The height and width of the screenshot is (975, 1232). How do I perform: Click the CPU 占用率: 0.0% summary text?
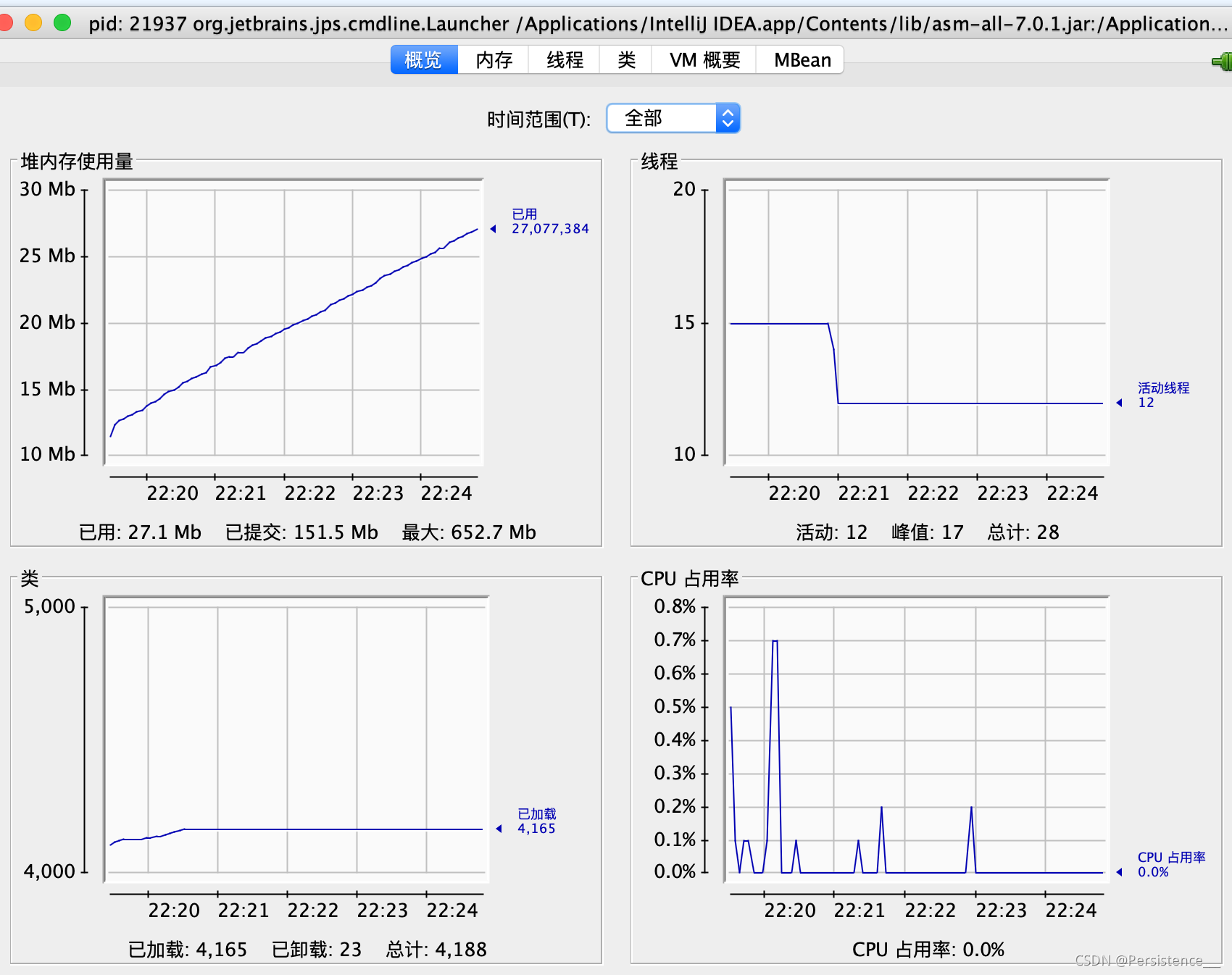(x=928, y=950)
